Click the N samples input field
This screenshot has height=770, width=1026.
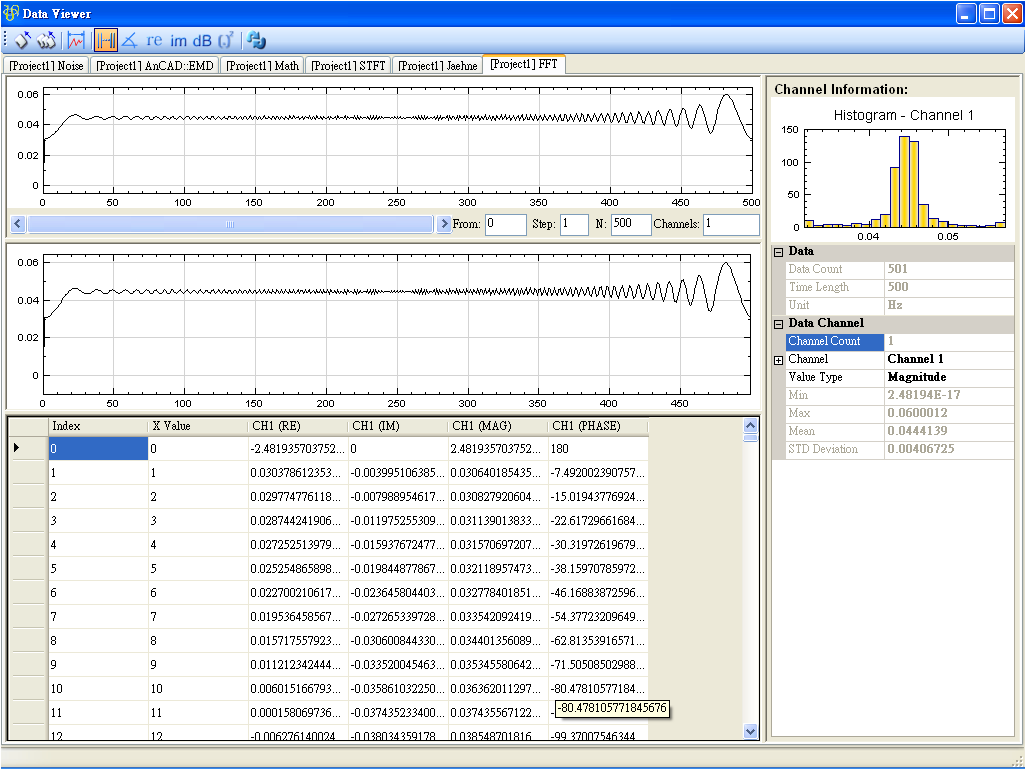pos(630,225)
